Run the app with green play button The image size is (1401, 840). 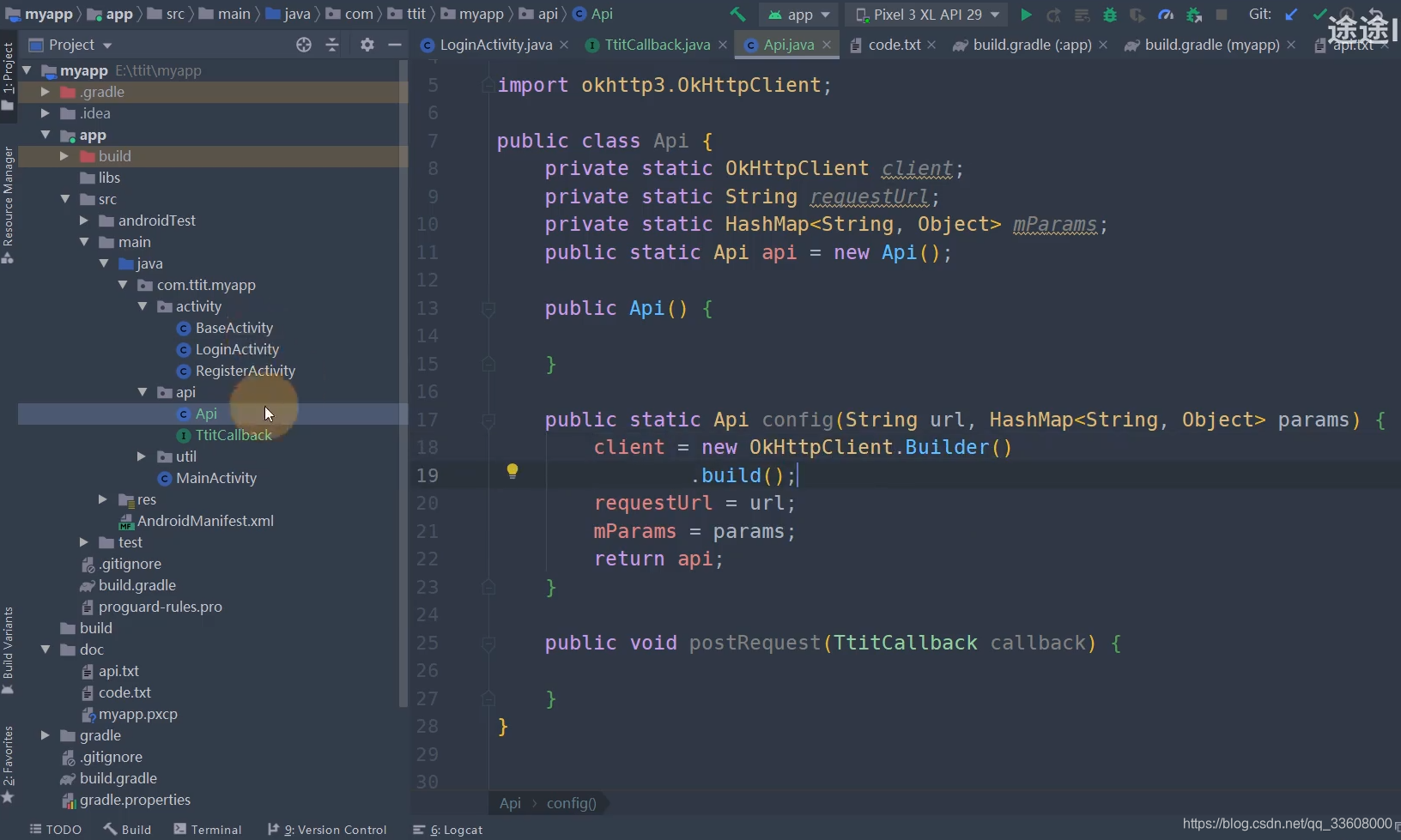click(x=1026, y=15)
